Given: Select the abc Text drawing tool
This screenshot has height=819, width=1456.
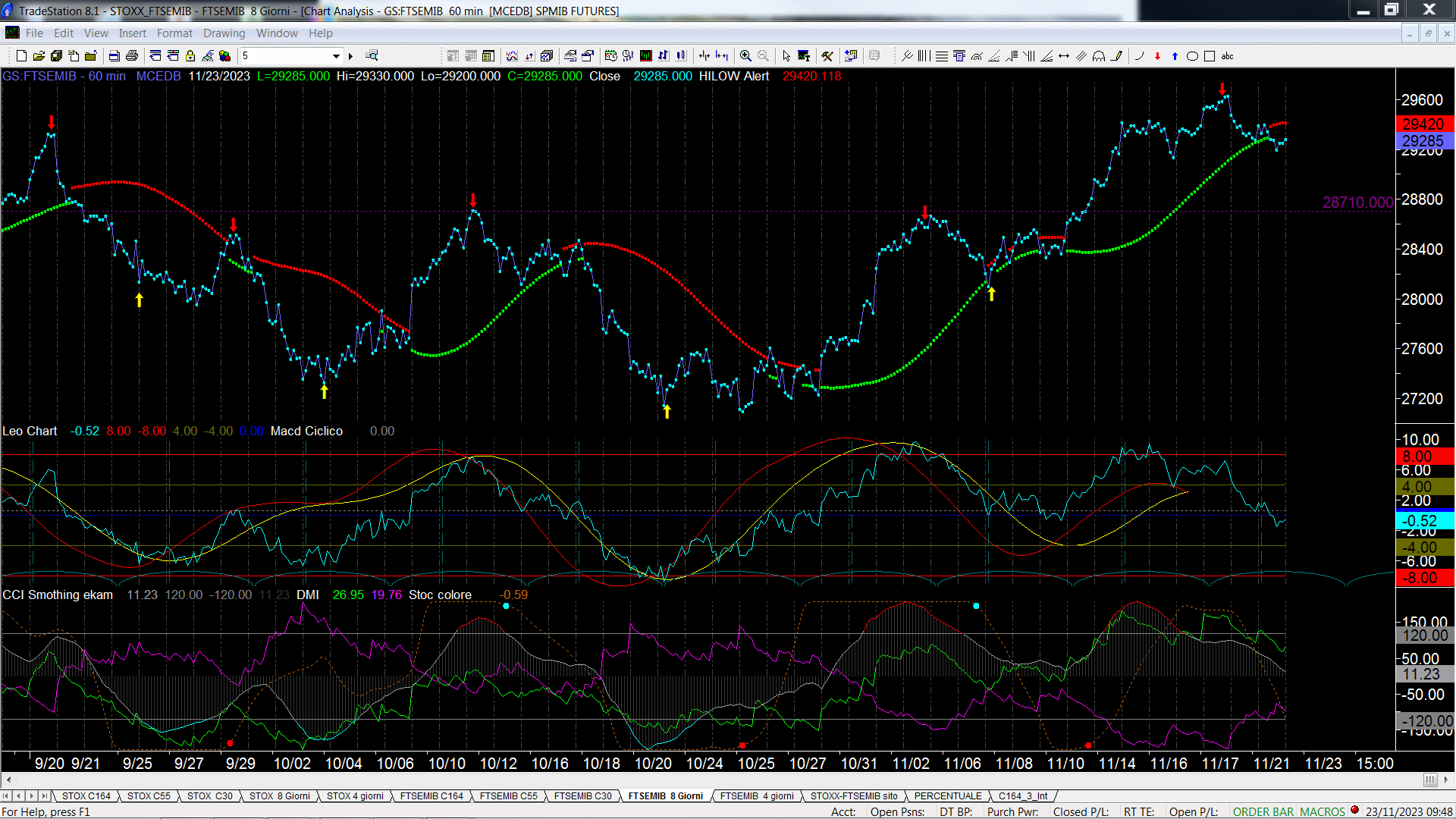Looking at the screenshot, I should pyautogui.click(x=1227, y=56).
